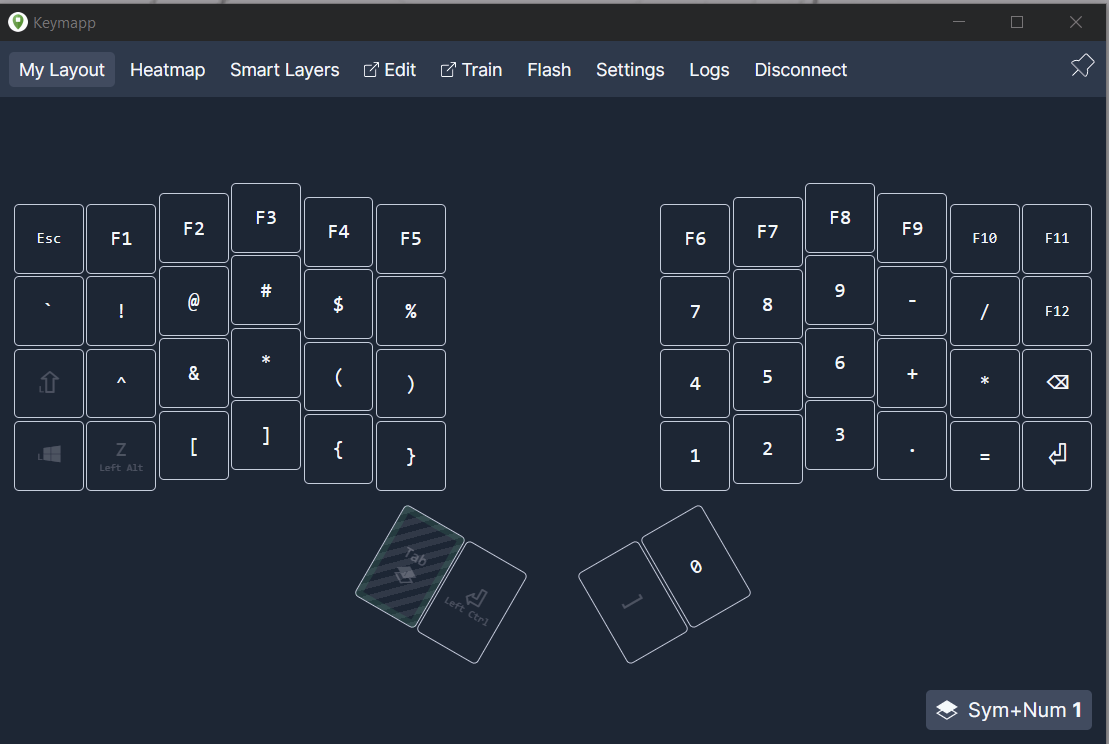Open the Logs tab
Image resolution: width=1109 pixels, height=744 pixels.
pos(709,70)
